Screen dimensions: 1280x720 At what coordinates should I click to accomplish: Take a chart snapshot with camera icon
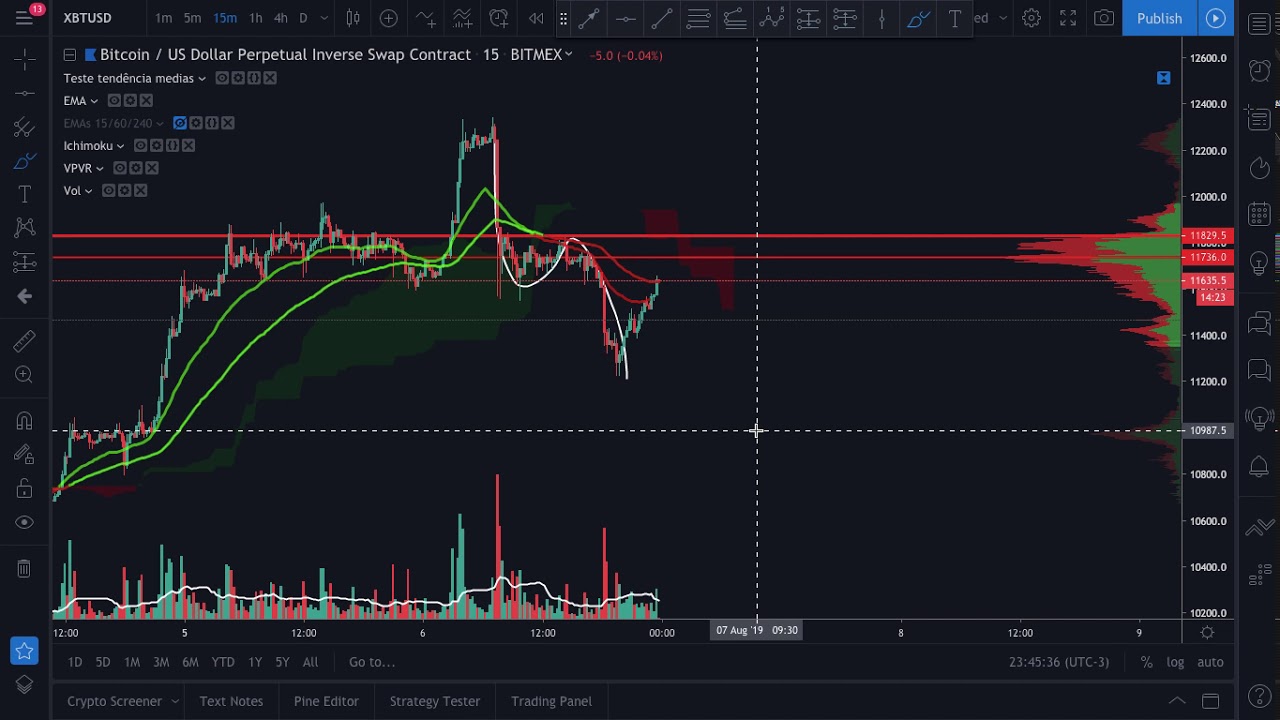1104,18
